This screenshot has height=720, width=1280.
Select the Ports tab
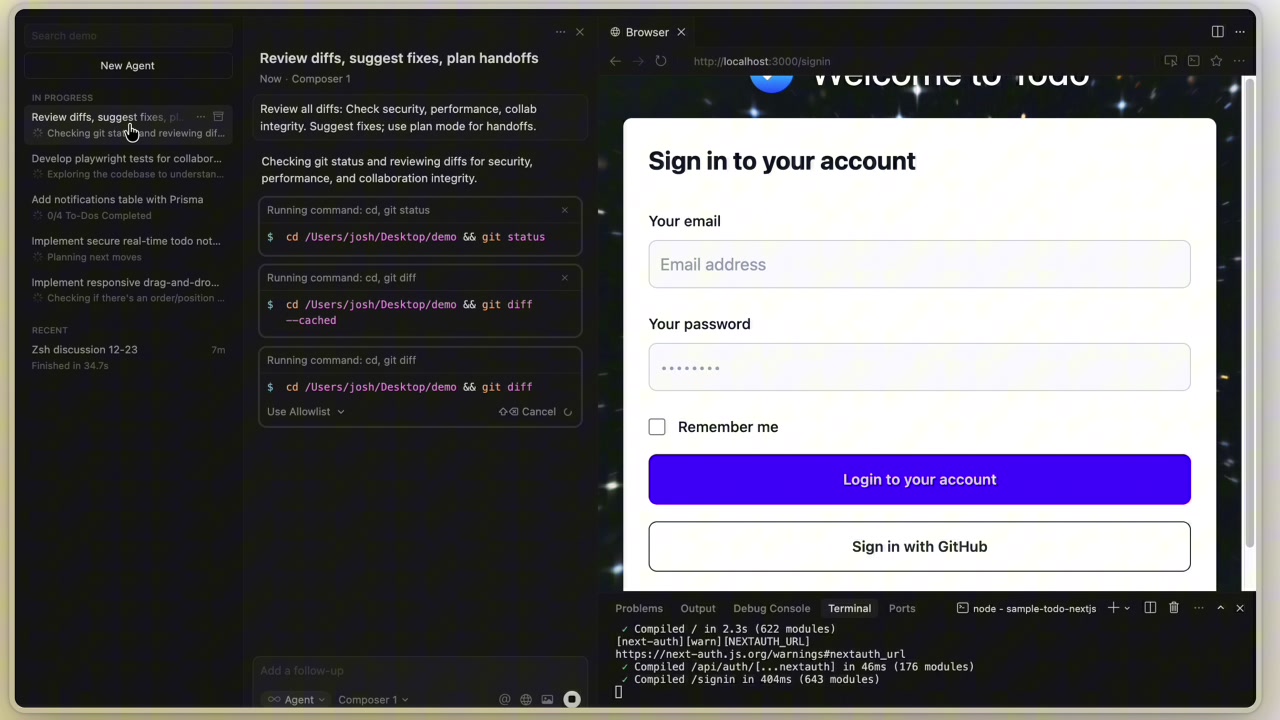click(901, 608)
